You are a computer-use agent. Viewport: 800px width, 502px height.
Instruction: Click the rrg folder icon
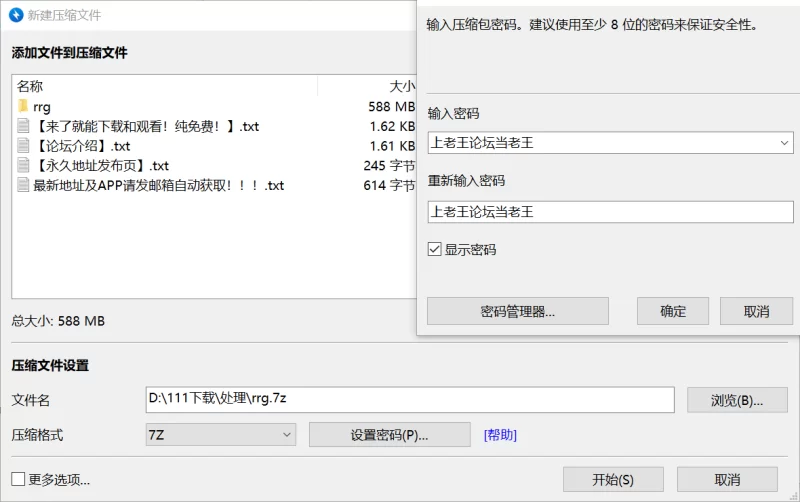[23, 106]
